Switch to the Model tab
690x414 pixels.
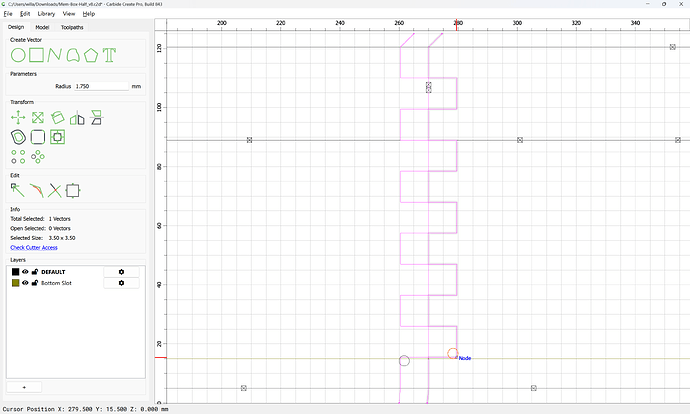42,27
